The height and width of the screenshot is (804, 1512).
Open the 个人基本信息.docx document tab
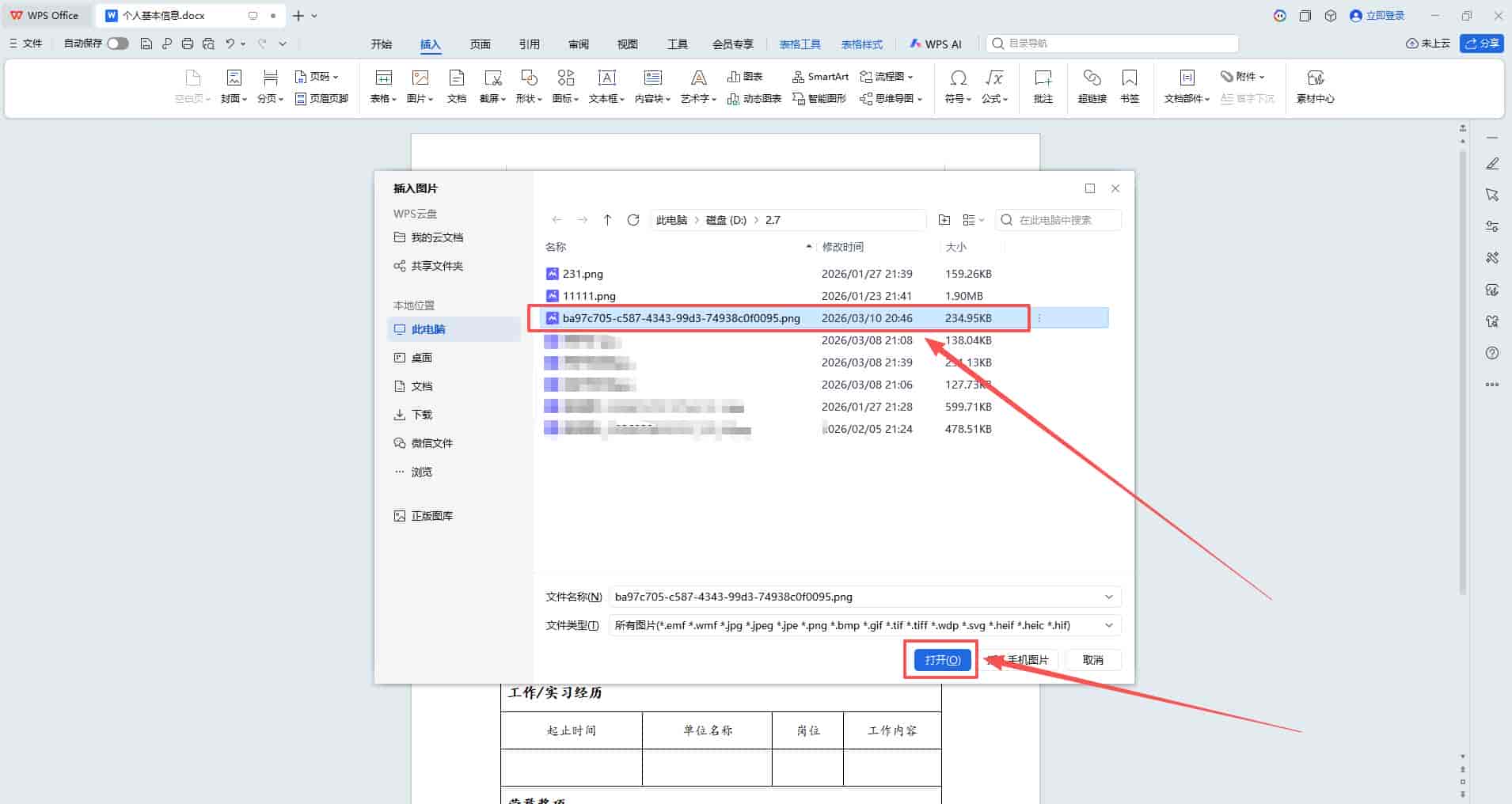pyautogui.click(x=189, y=16)
